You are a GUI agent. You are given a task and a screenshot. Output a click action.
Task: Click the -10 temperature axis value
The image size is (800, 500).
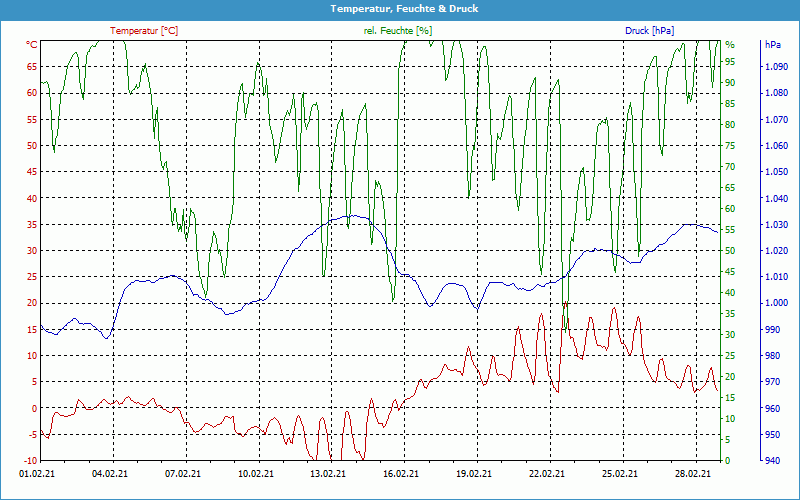point(30,461)
